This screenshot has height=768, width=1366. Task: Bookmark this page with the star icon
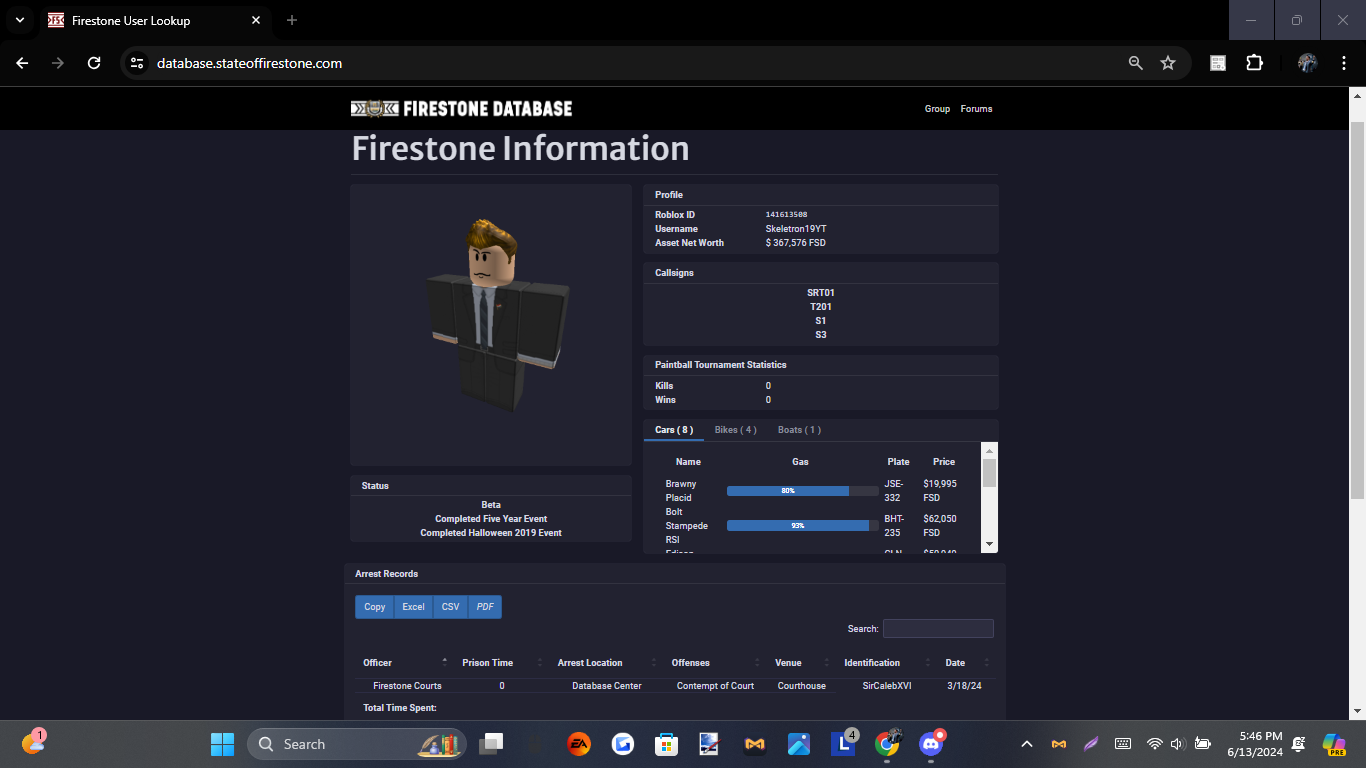coord(1168,63)
